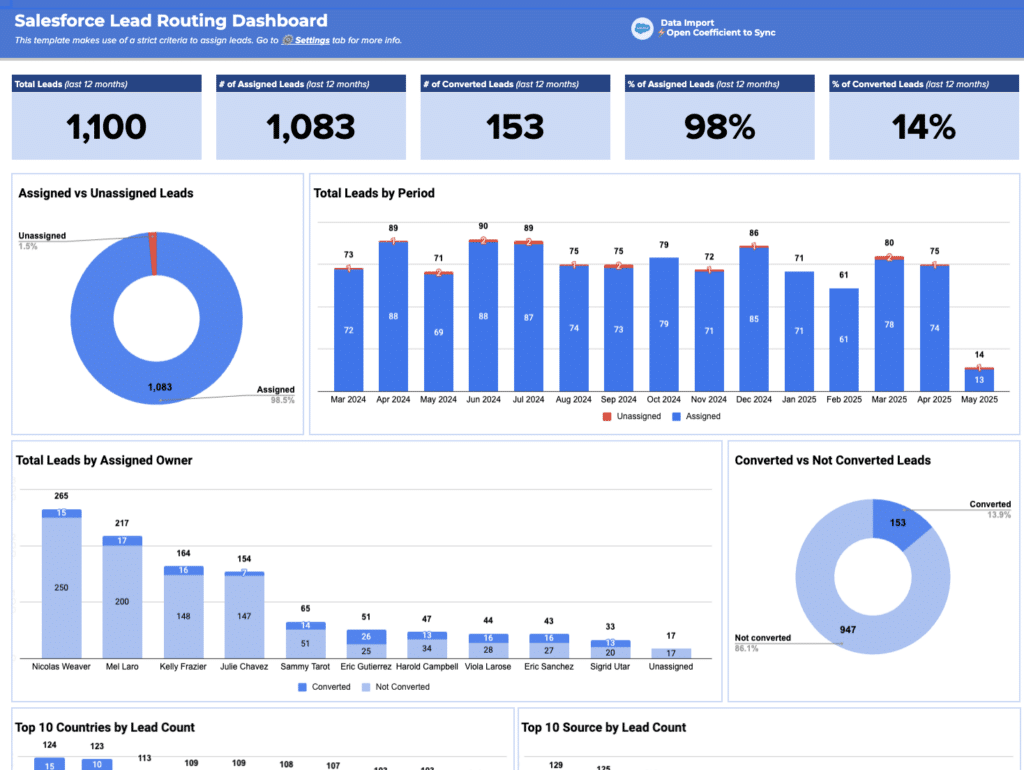Click the red Unassigned slice of donut
Viewport: 1024px width, 770px height.
[x=153, y=253]
